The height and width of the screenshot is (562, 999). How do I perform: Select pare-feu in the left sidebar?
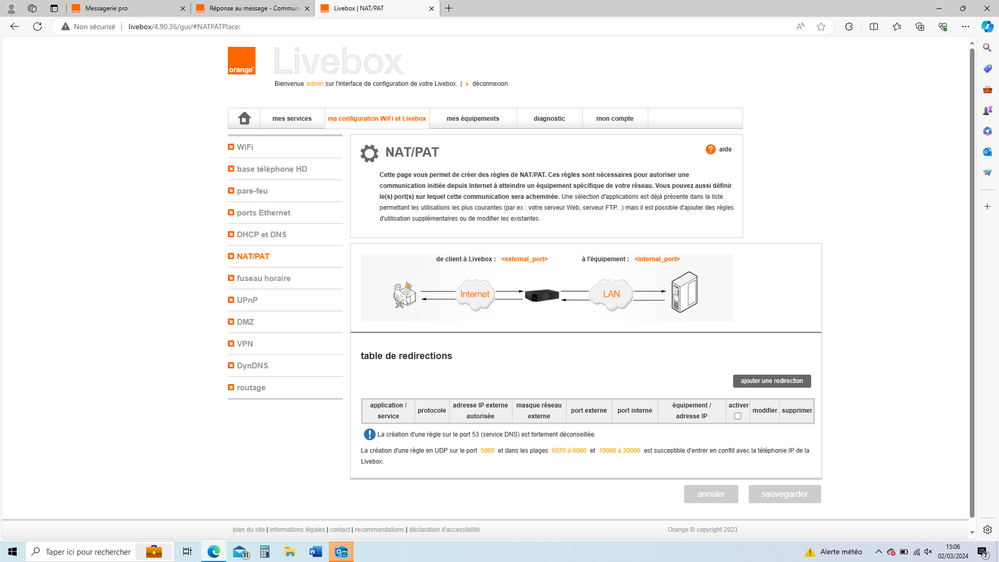[252, 191]
